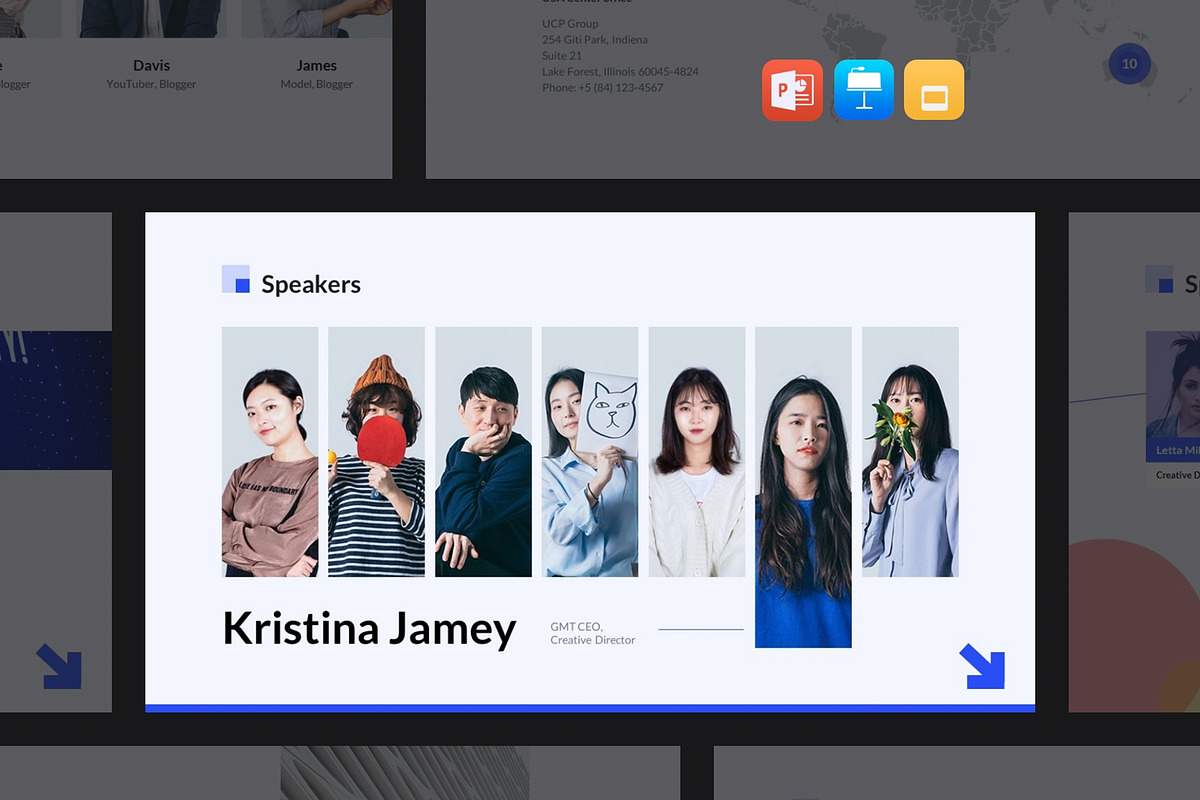Screen dimensions: 1200x800
Task: Click the GMT CEO, Creative Director subtitle
Action: (x=592, y=633)
